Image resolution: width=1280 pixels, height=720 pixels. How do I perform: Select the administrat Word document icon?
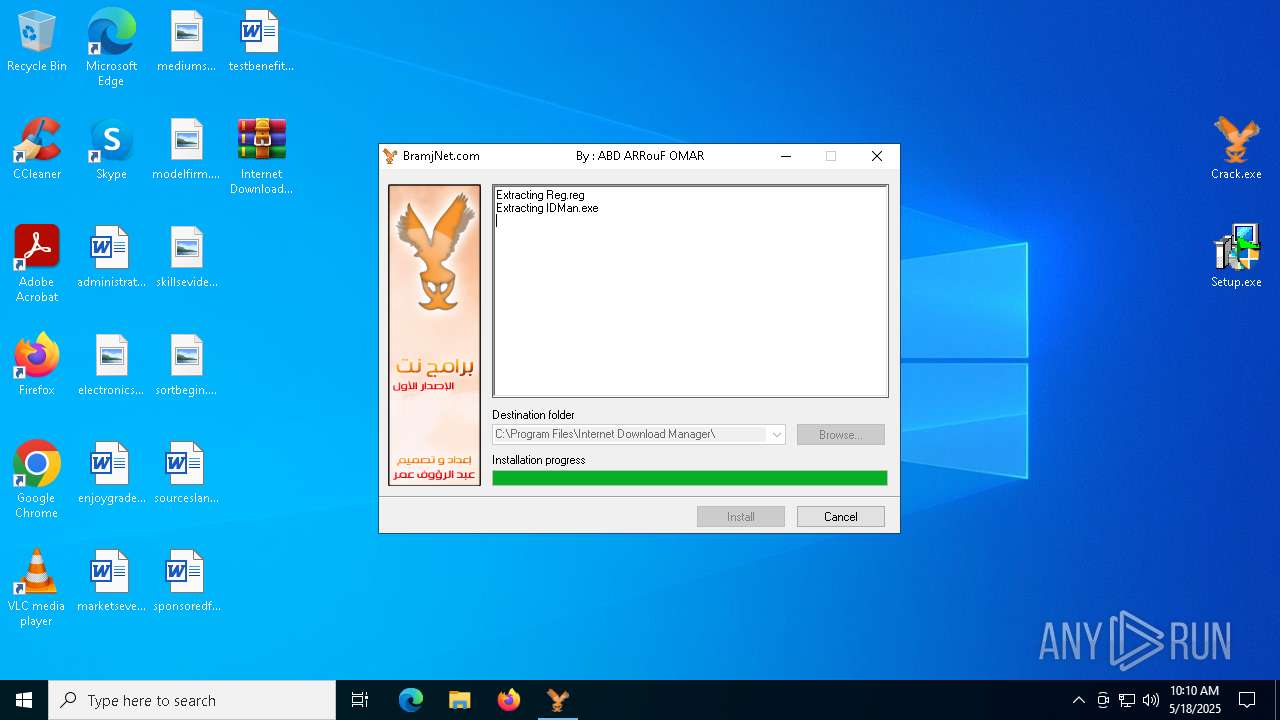(x=111, y=258)
